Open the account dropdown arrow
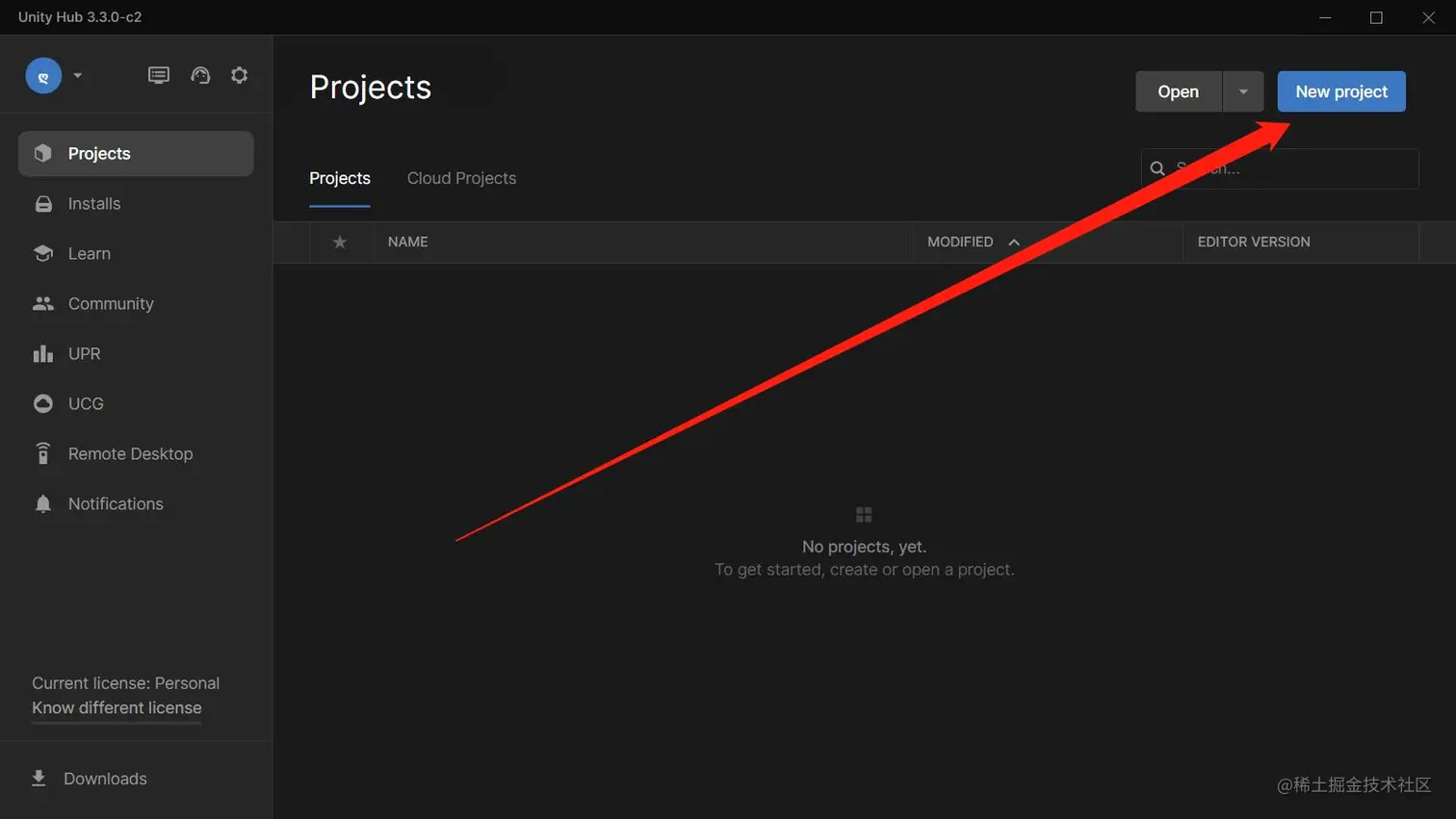Screen dimensions: 1456x819 point(76,75)
